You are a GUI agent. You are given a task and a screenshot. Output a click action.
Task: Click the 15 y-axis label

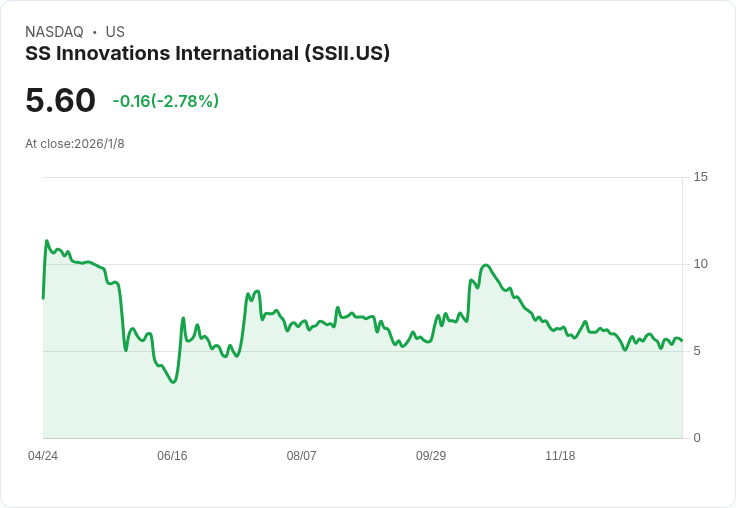[700, 177]
